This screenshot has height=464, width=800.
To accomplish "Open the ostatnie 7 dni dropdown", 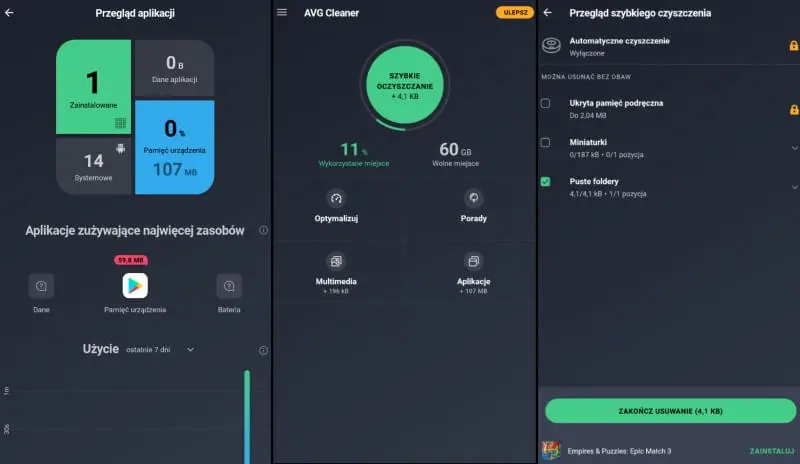I will tap(160, 350).
